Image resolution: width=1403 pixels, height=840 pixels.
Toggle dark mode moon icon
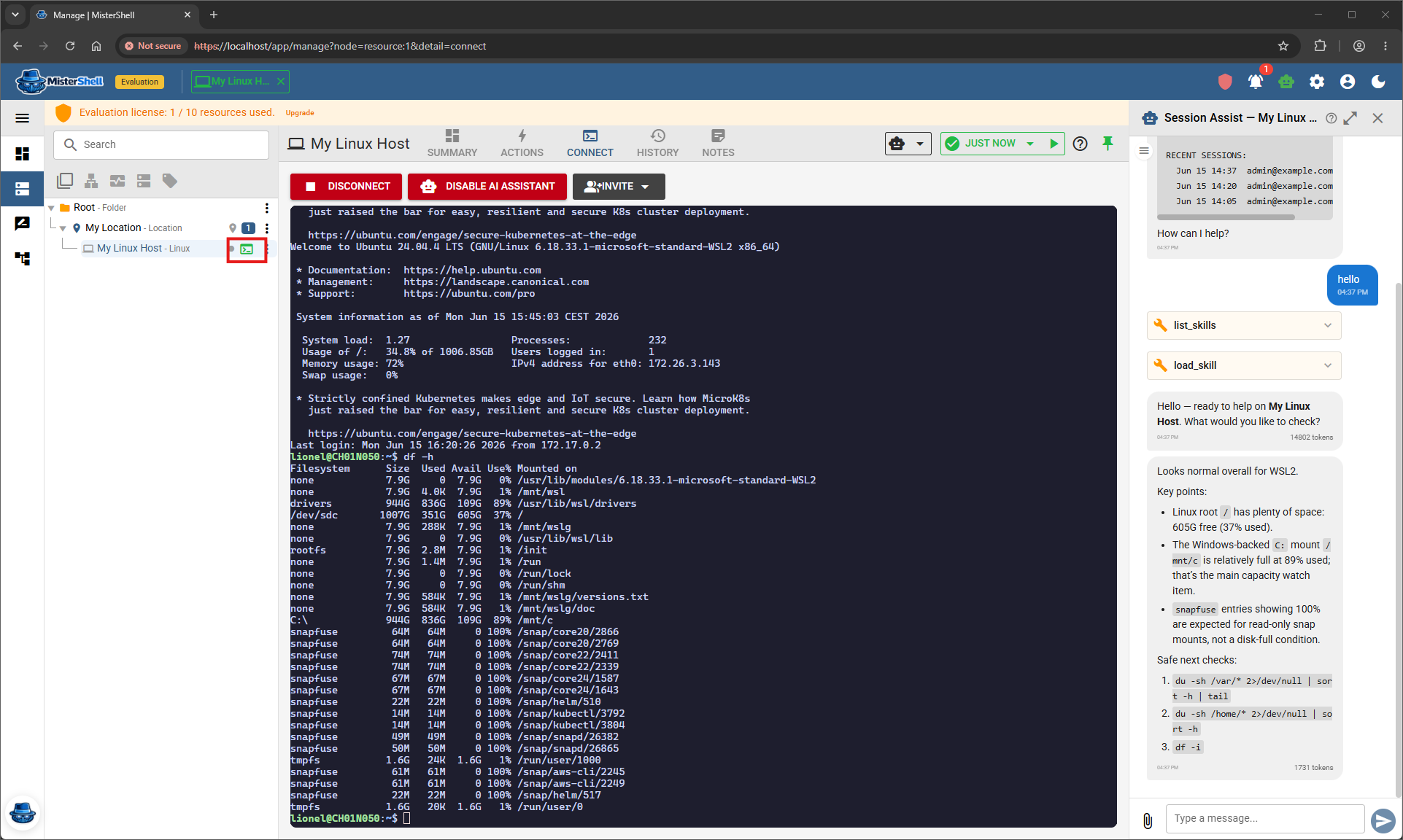pyautogui.click(x=1378, y=82)
